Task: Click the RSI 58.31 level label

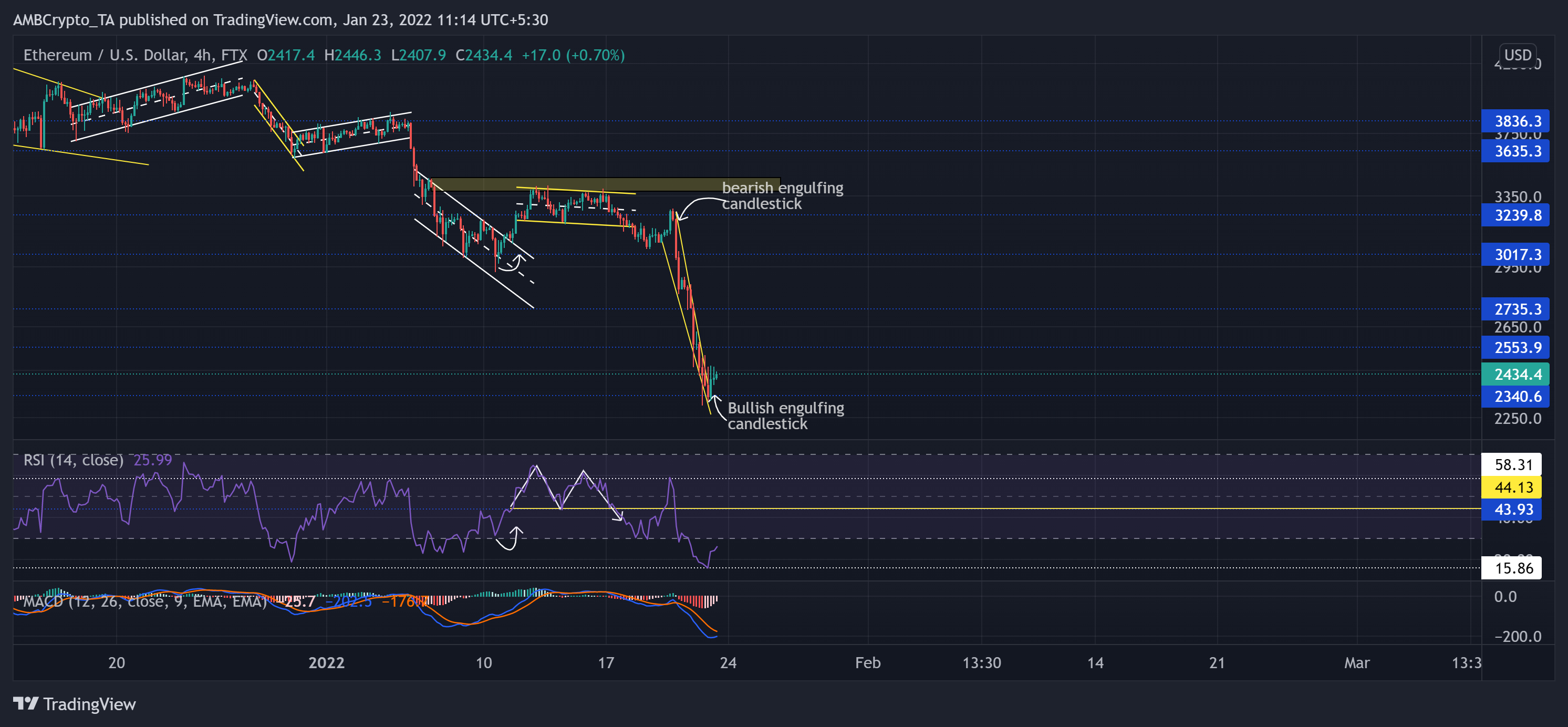Action: pos(1511,464)
